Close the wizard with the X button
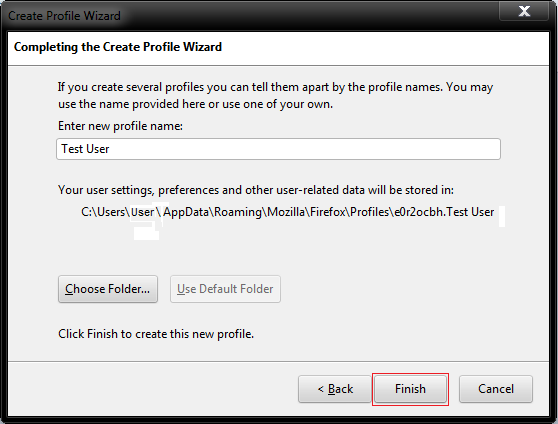558x424 pixels. pyautogui.click(x=524, y=11)
